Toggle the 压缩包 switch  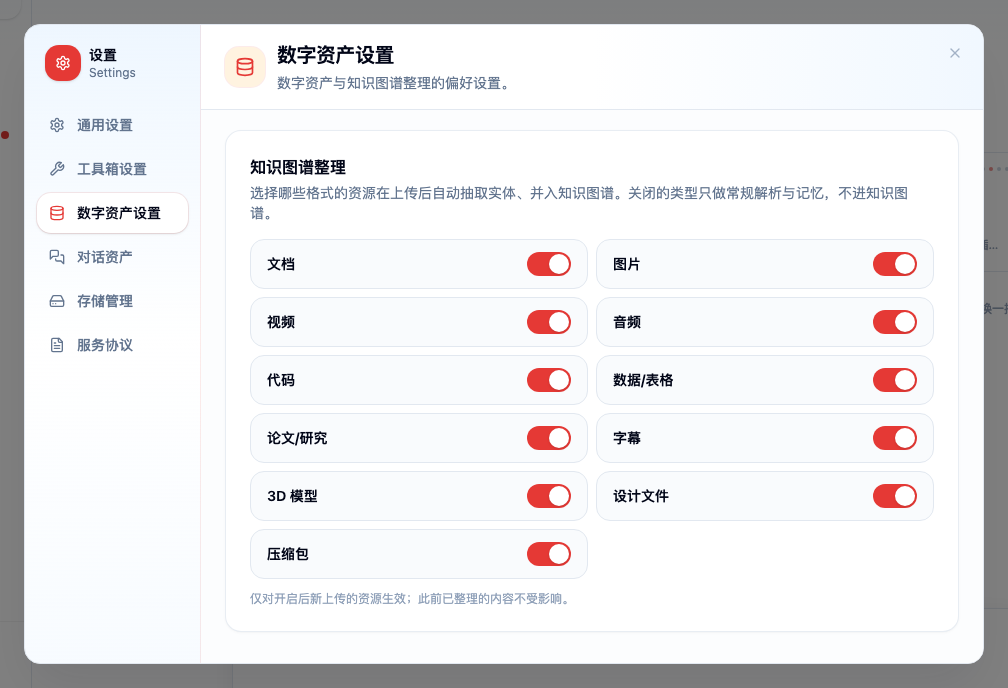[x=549, y=554]
